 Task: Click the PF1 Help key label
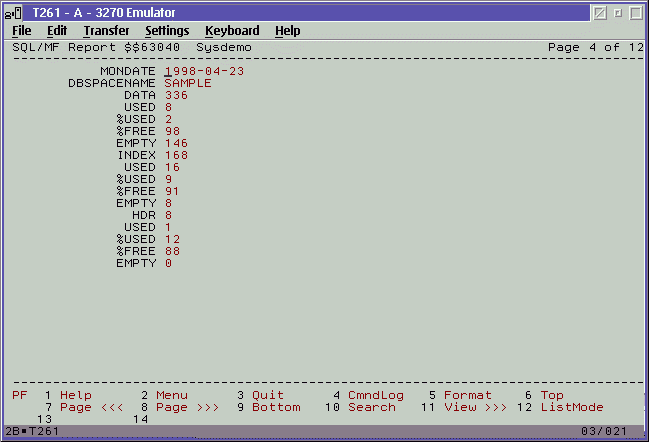[76, 395]
